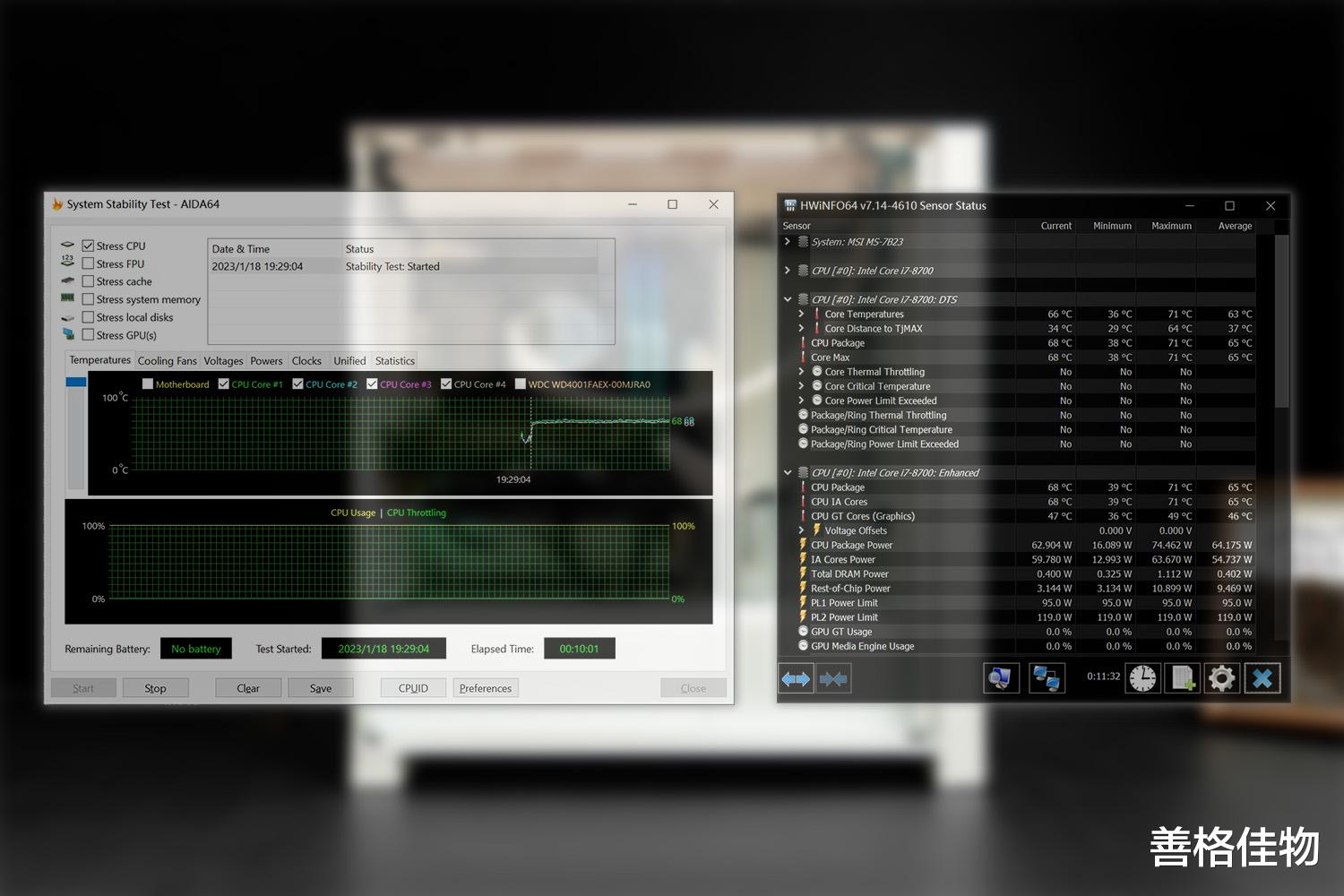The width and height of the screenshot is (1344, 896).
Task: Show the Motherboard temperature graph line
Action: coord(148,384)
